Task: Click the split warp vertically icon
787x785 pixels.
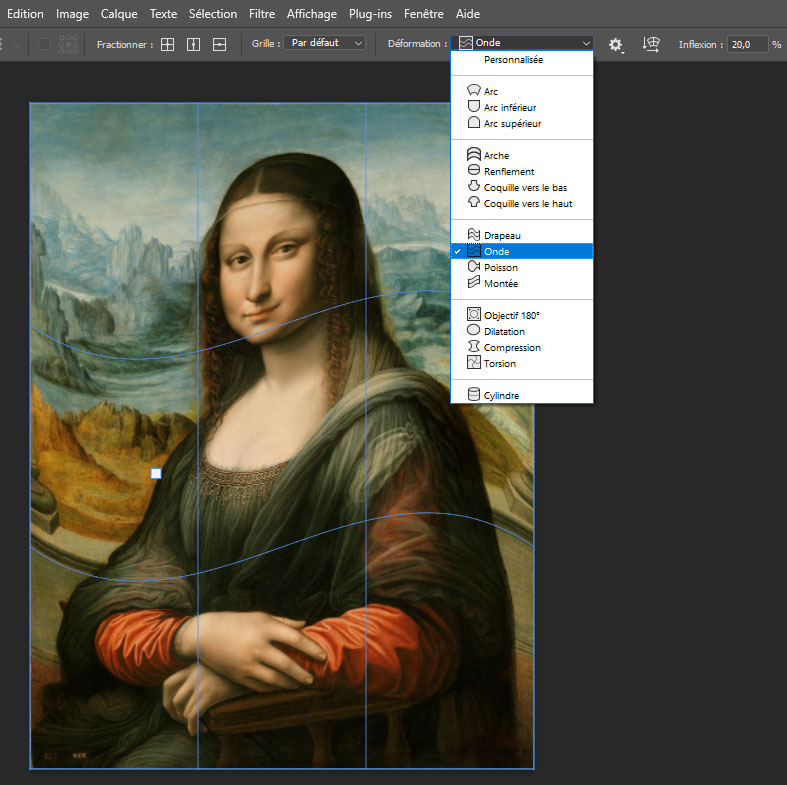Action: [x=193, y=44]
